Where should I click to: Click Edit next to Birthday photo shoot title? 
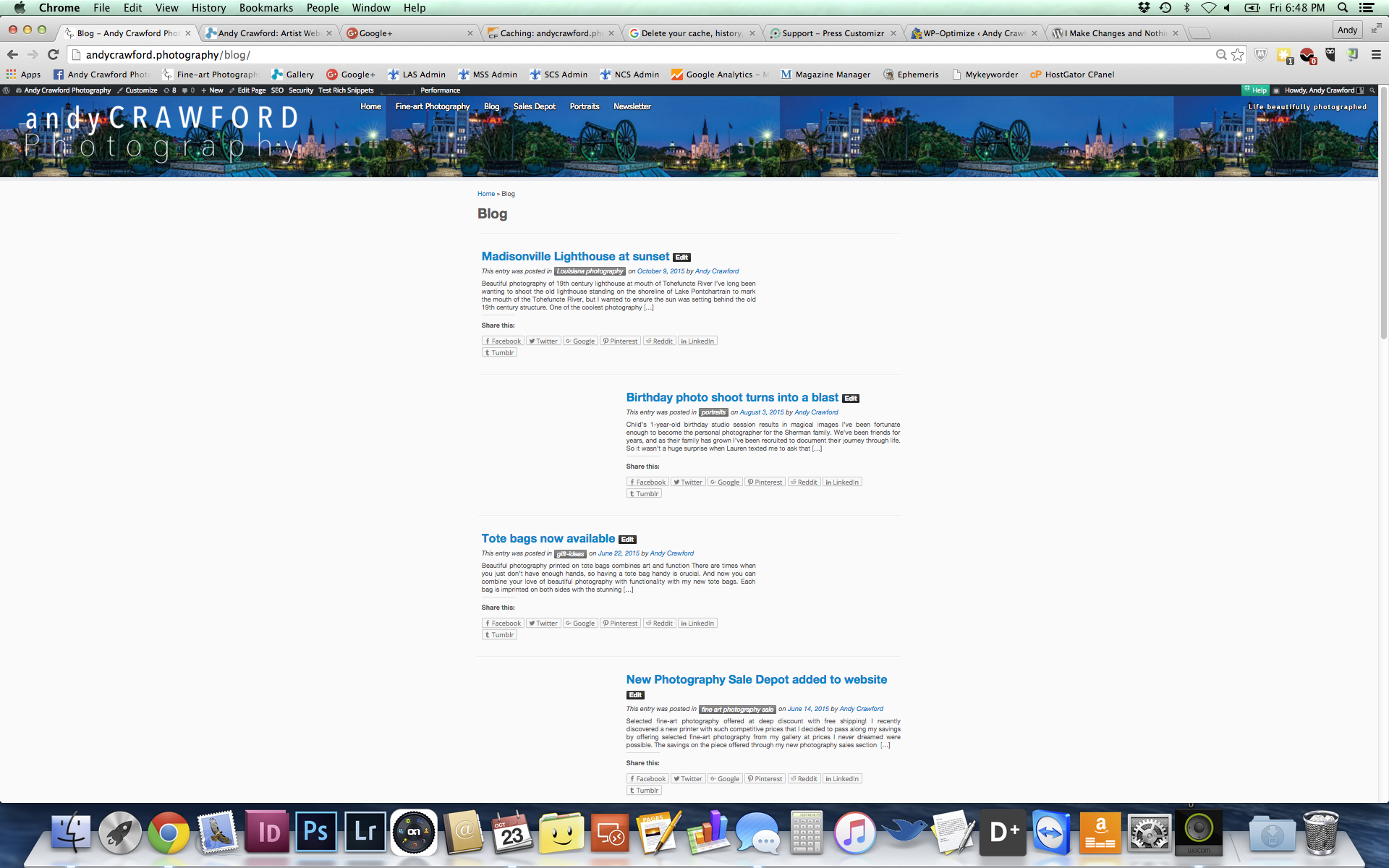(x=851, y=399)
